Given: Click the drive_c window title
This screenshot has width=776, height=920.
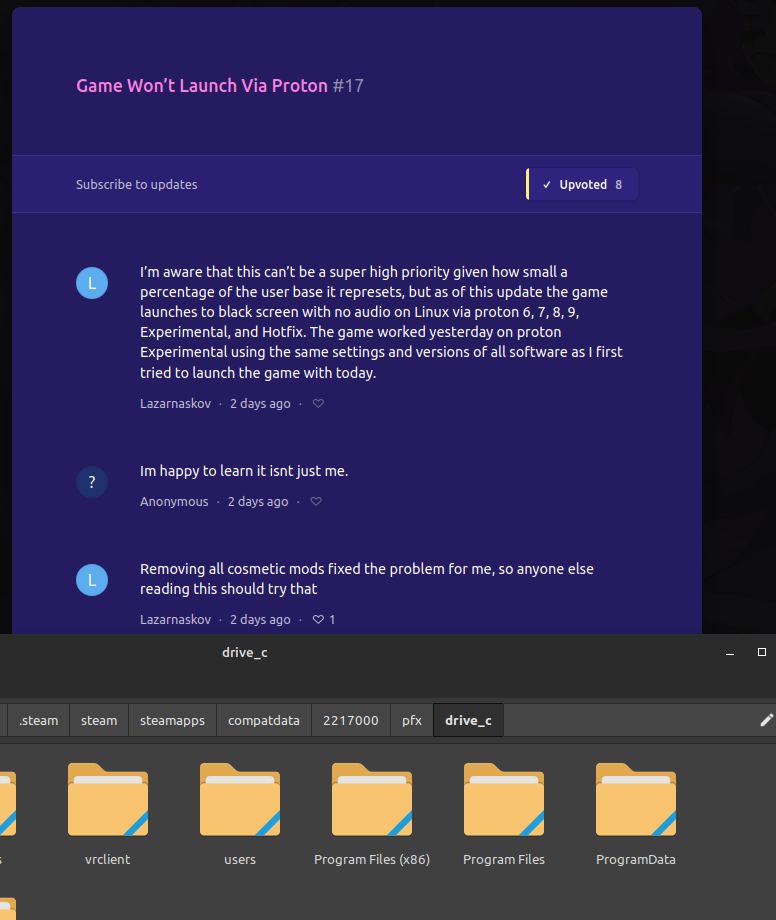Looking at the screenshot, I should 245,652.
